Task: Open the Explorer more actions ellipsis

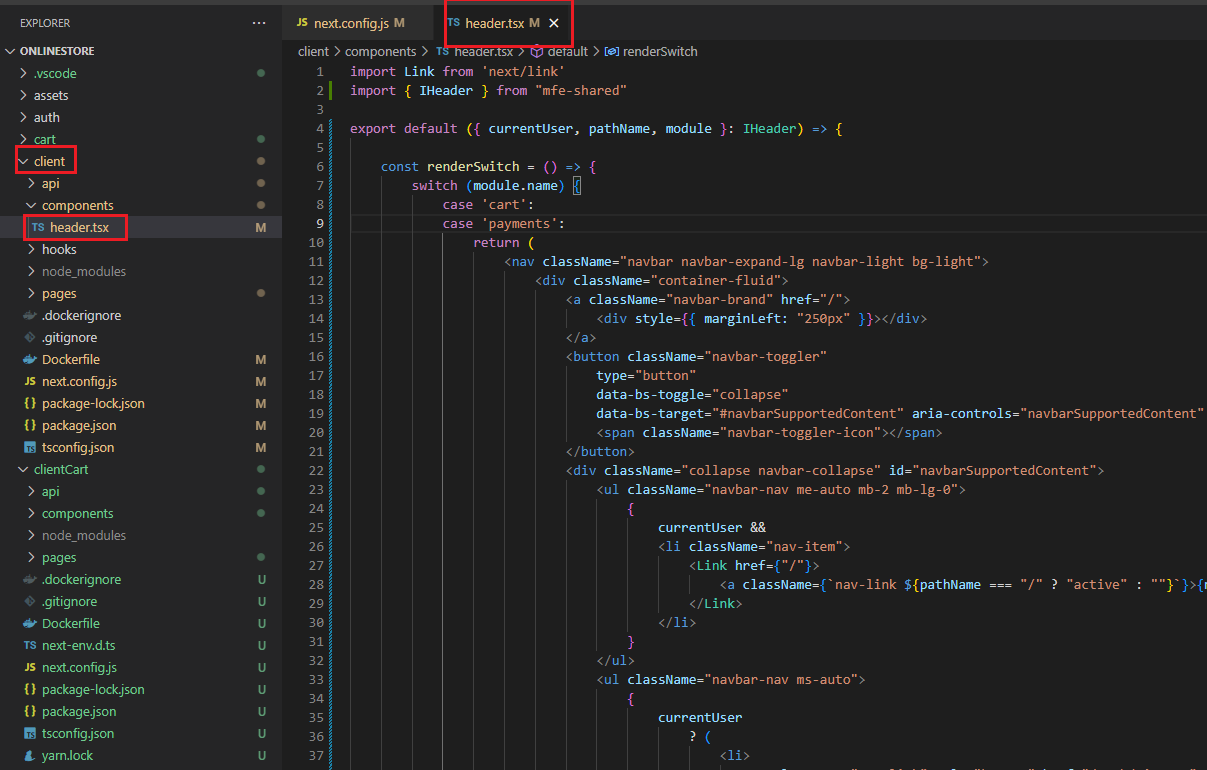Action: coord(259,23)
